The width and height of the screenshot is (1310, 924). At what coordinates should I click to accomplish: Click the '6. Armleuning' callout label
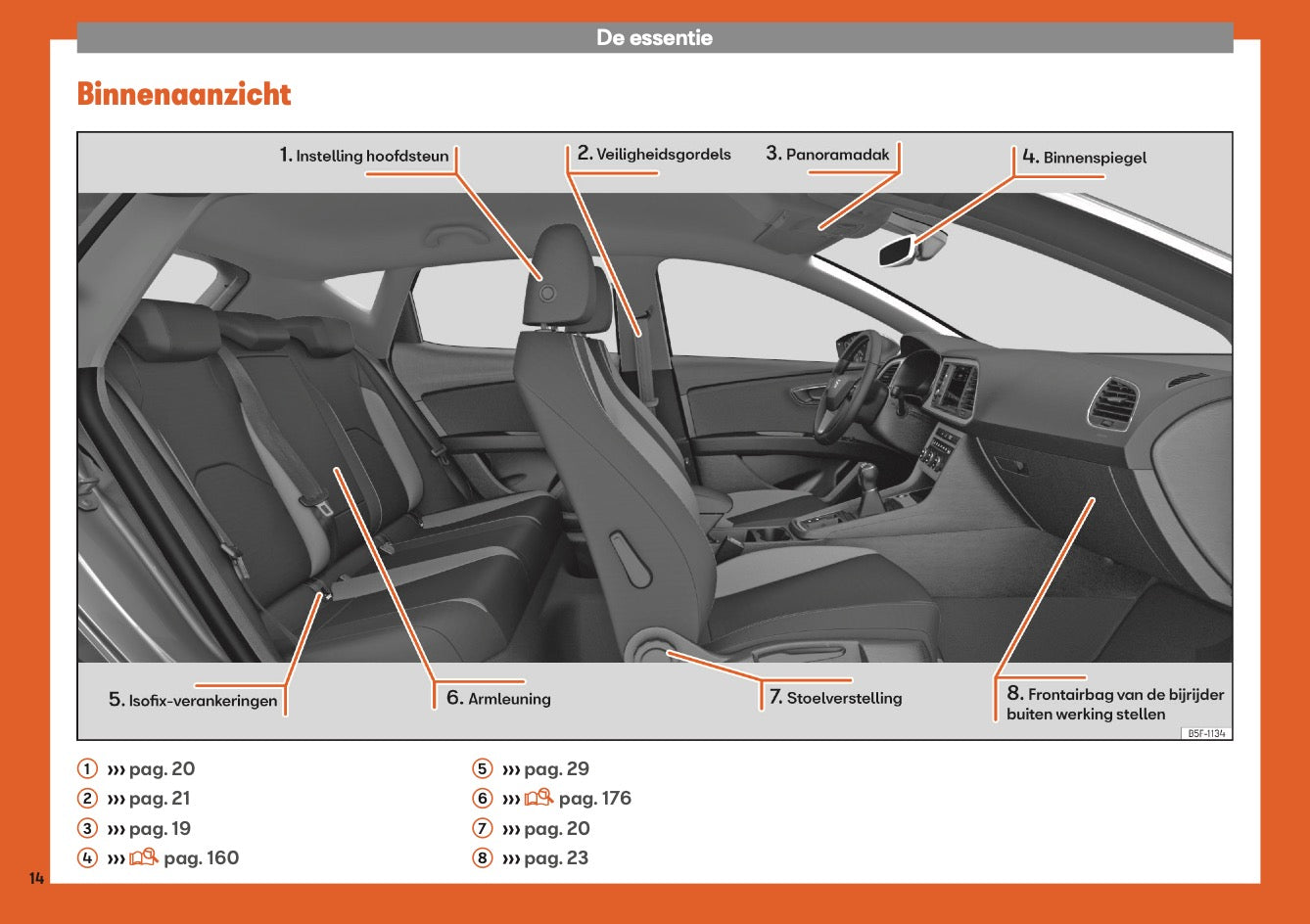[498, 698]
